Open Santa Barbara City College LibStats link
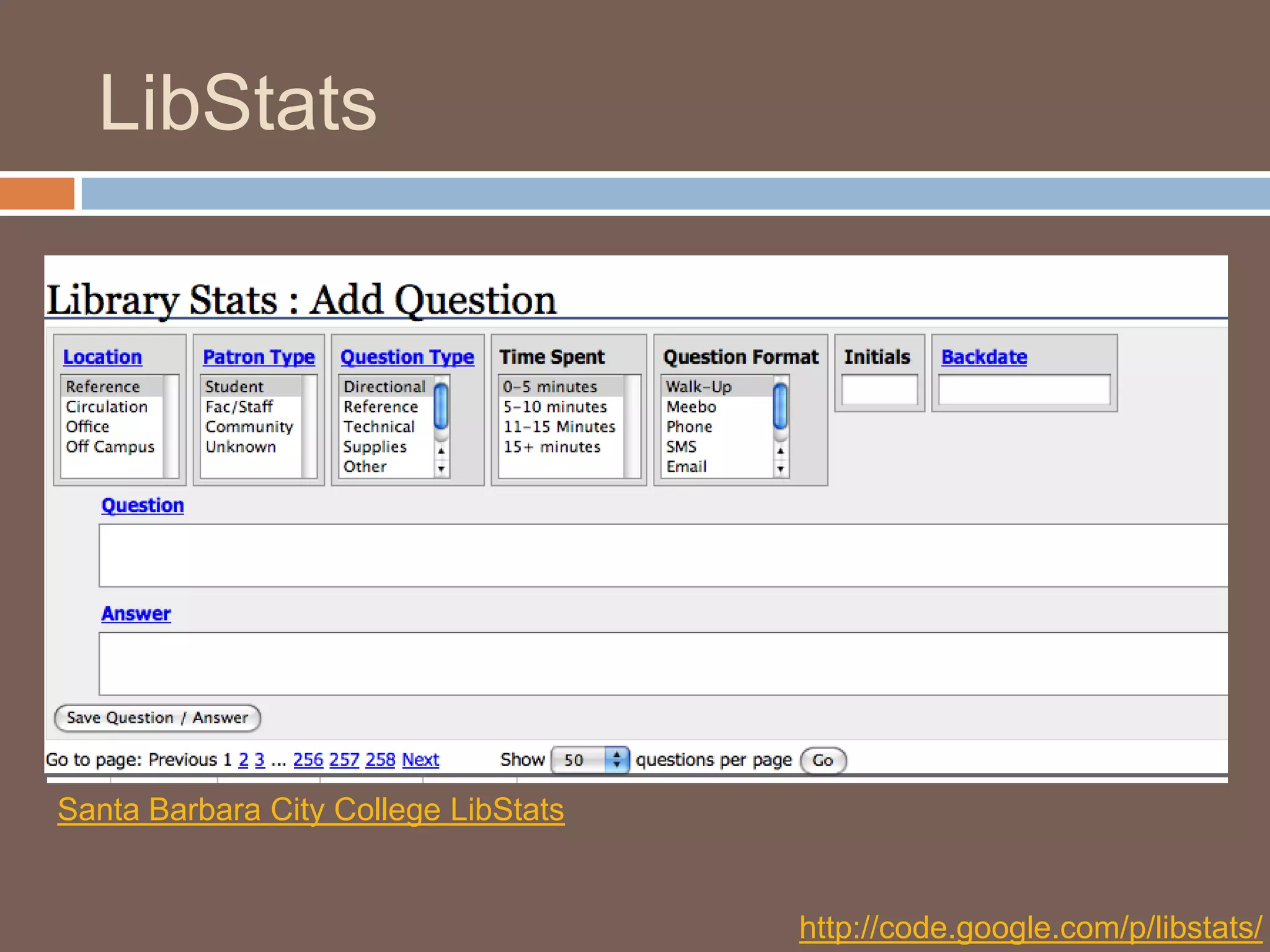The width and height of the screenshot is (1270, 952). click(x=311, y=809)
